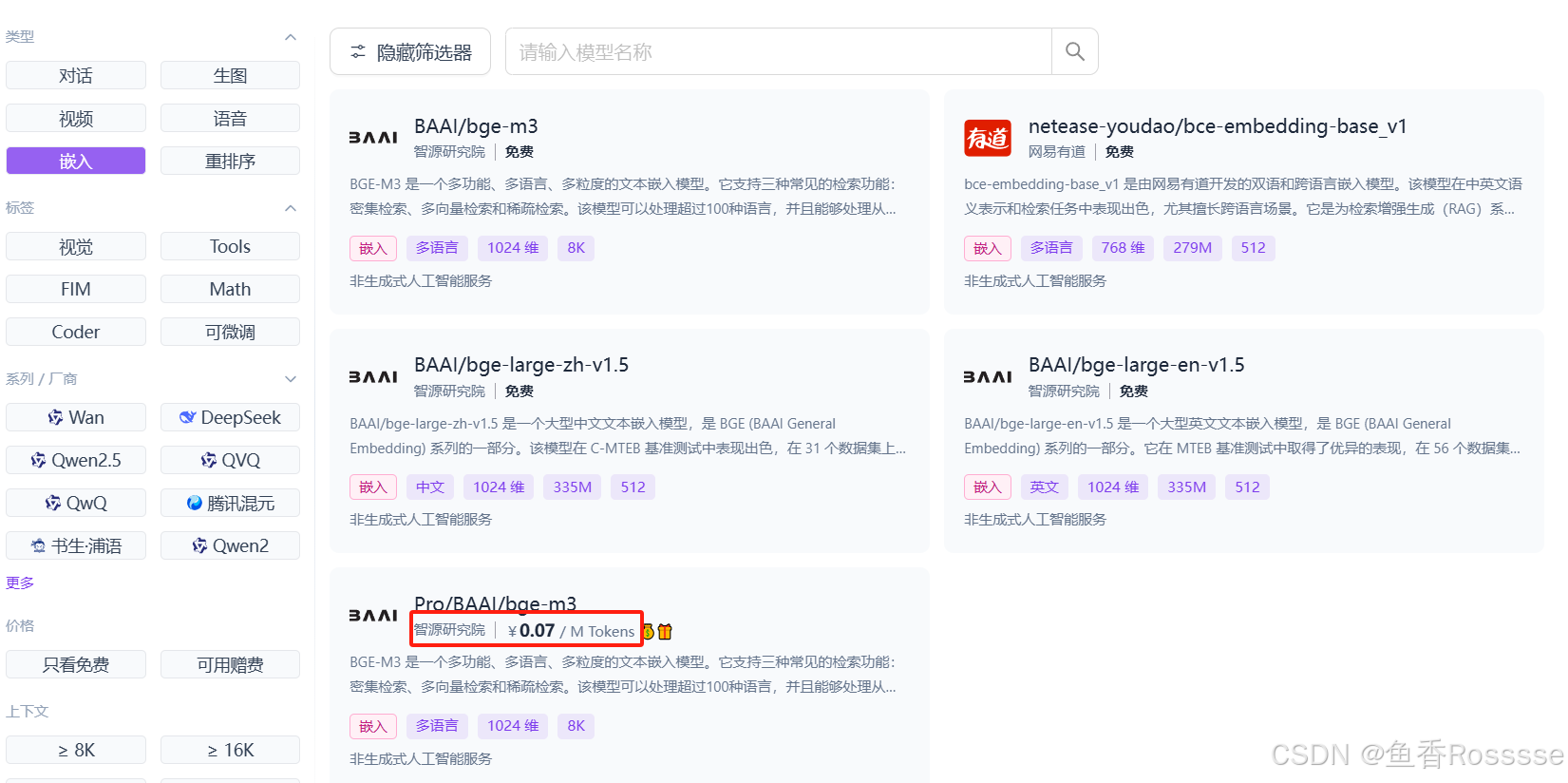Select the ≥ 8K context filter
Image resolution: width=1568 pixels, height=783 pixels.
tap(76, 751)
